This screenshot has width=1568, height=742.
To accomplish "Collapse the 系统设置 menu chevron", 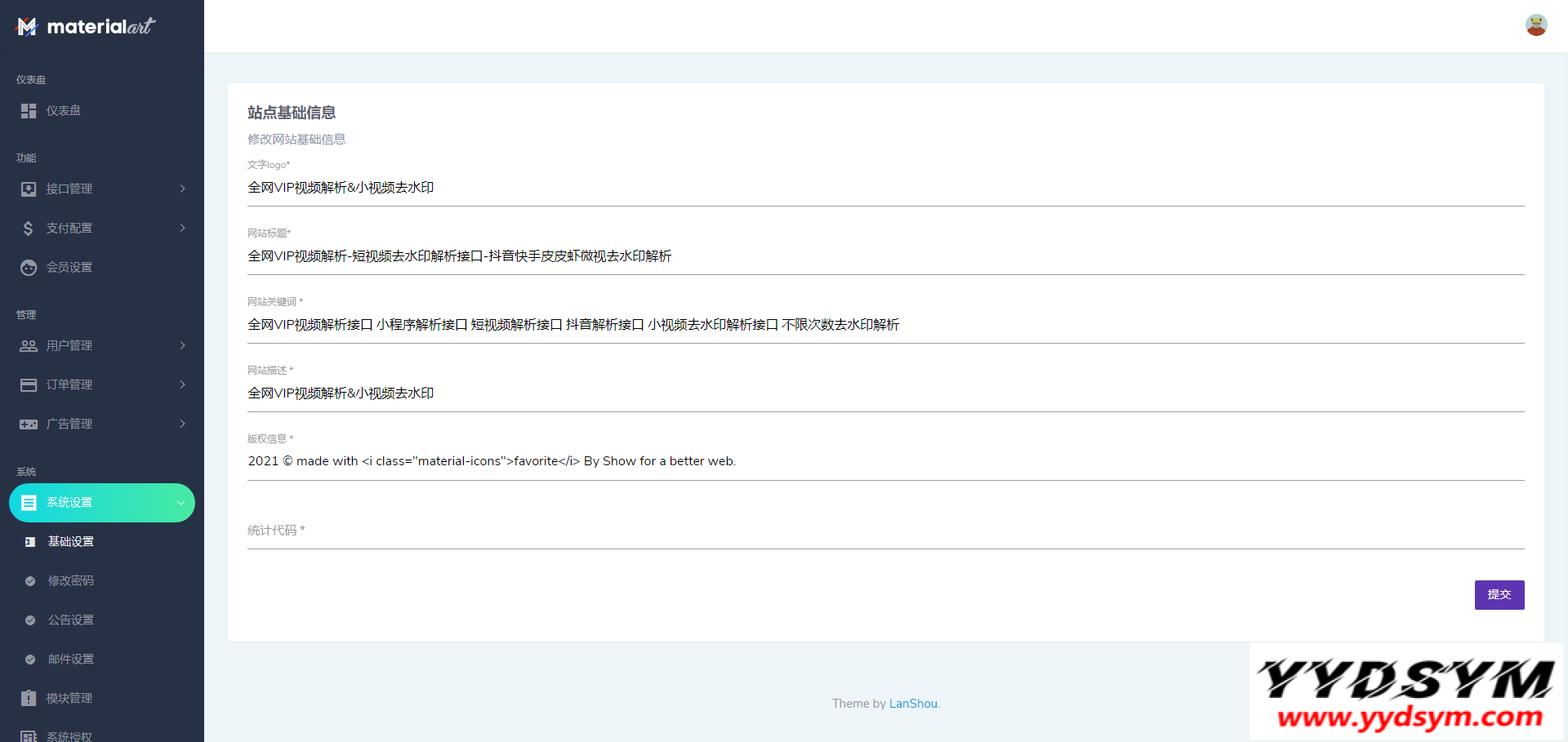I will (180, 503).
